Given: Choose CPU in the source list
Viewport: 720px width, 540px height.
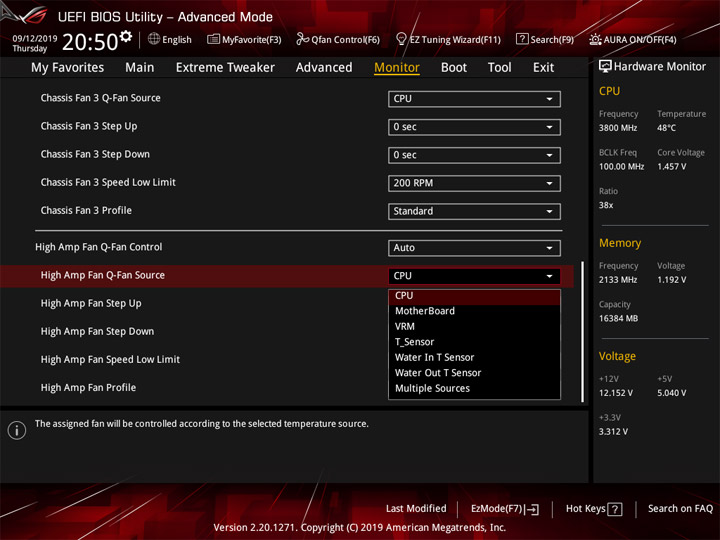Looking at the screenshot, I should click(474, 296).
